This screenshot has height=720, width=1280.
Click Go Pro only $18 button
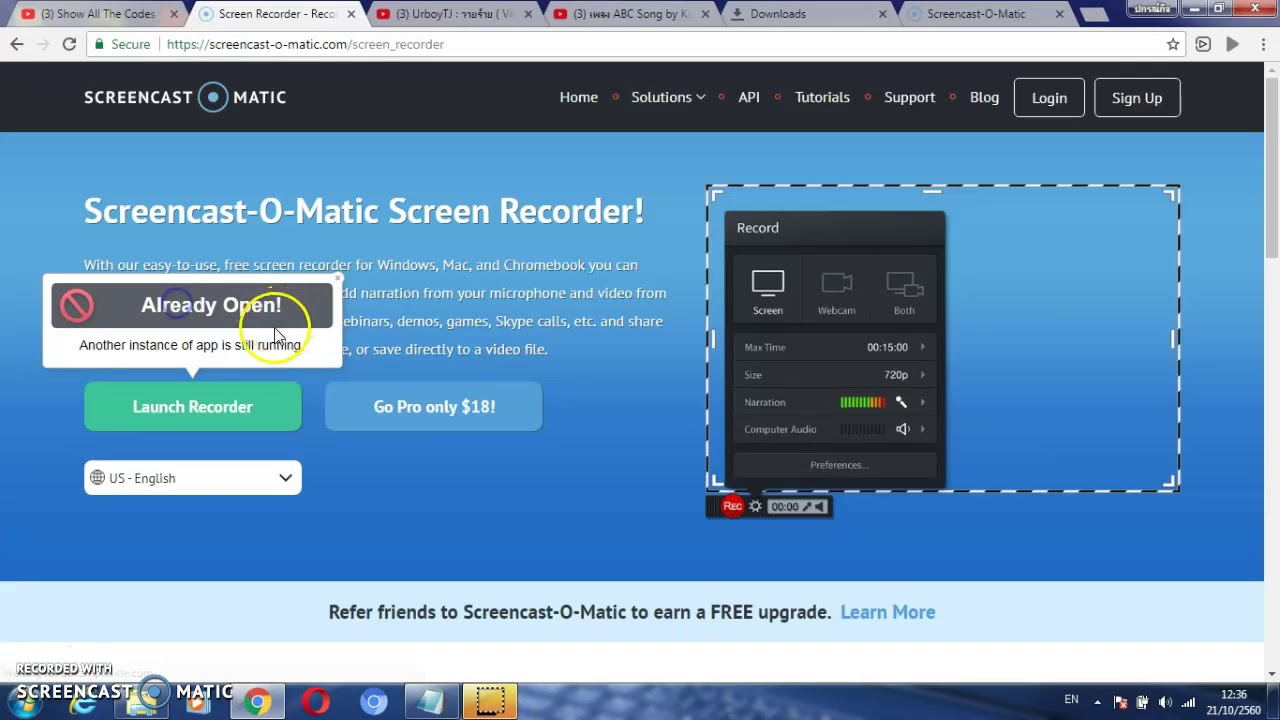[x=434, y=407]
